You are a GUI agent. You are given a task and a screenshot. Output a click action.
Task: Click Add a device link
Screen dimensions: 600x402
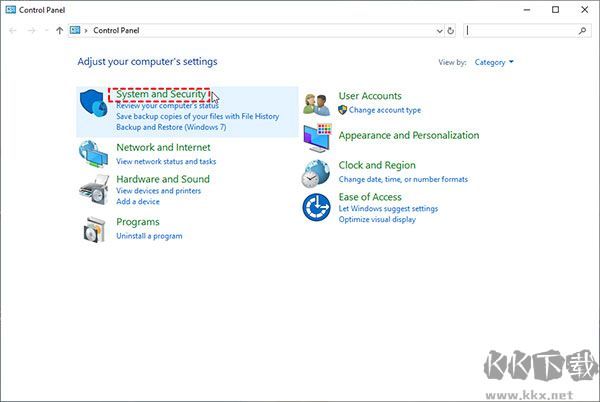[x=138, y=201]
